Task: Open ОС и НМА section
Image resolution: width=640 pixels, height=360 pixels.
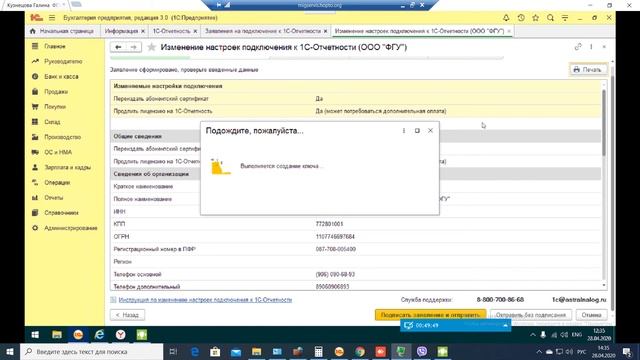Action: coord(58,152)
